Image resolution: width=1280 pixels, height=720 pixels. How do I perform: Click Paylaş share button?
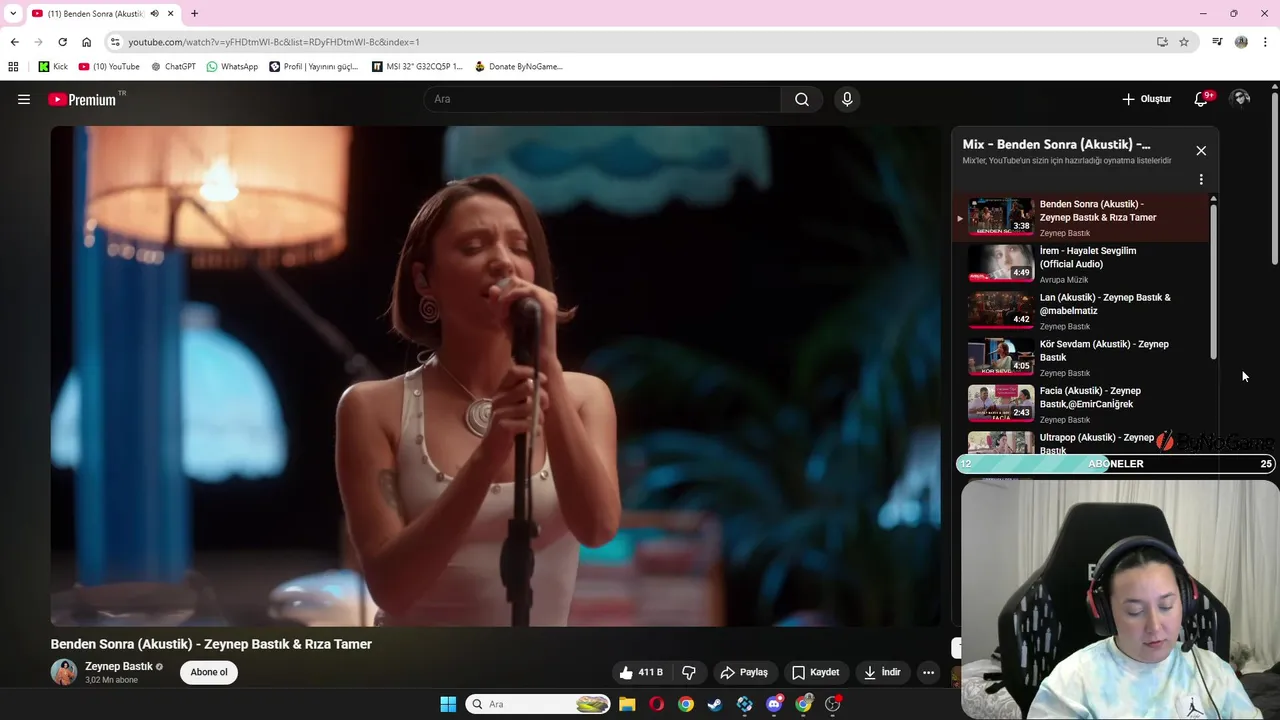pos(744,672)
